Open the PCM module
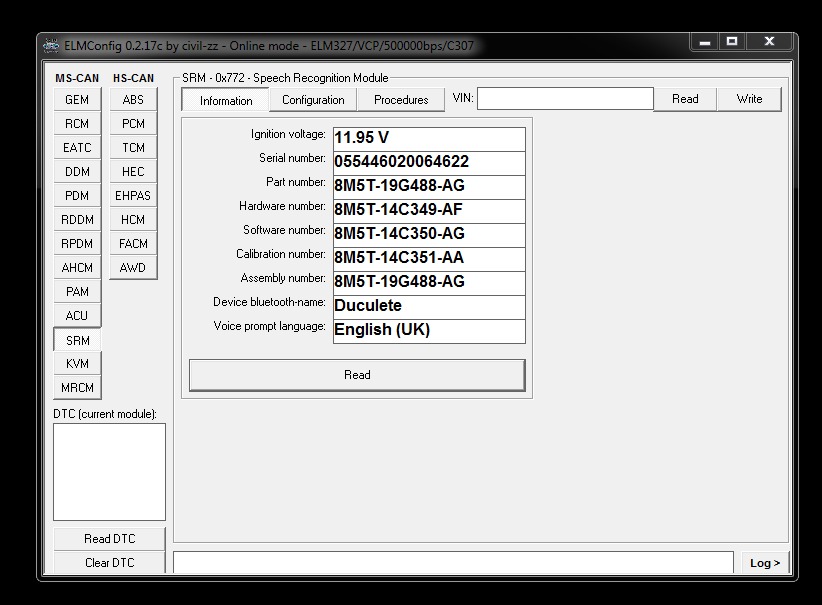Viewport: 822px width, 605px height. 133,124
